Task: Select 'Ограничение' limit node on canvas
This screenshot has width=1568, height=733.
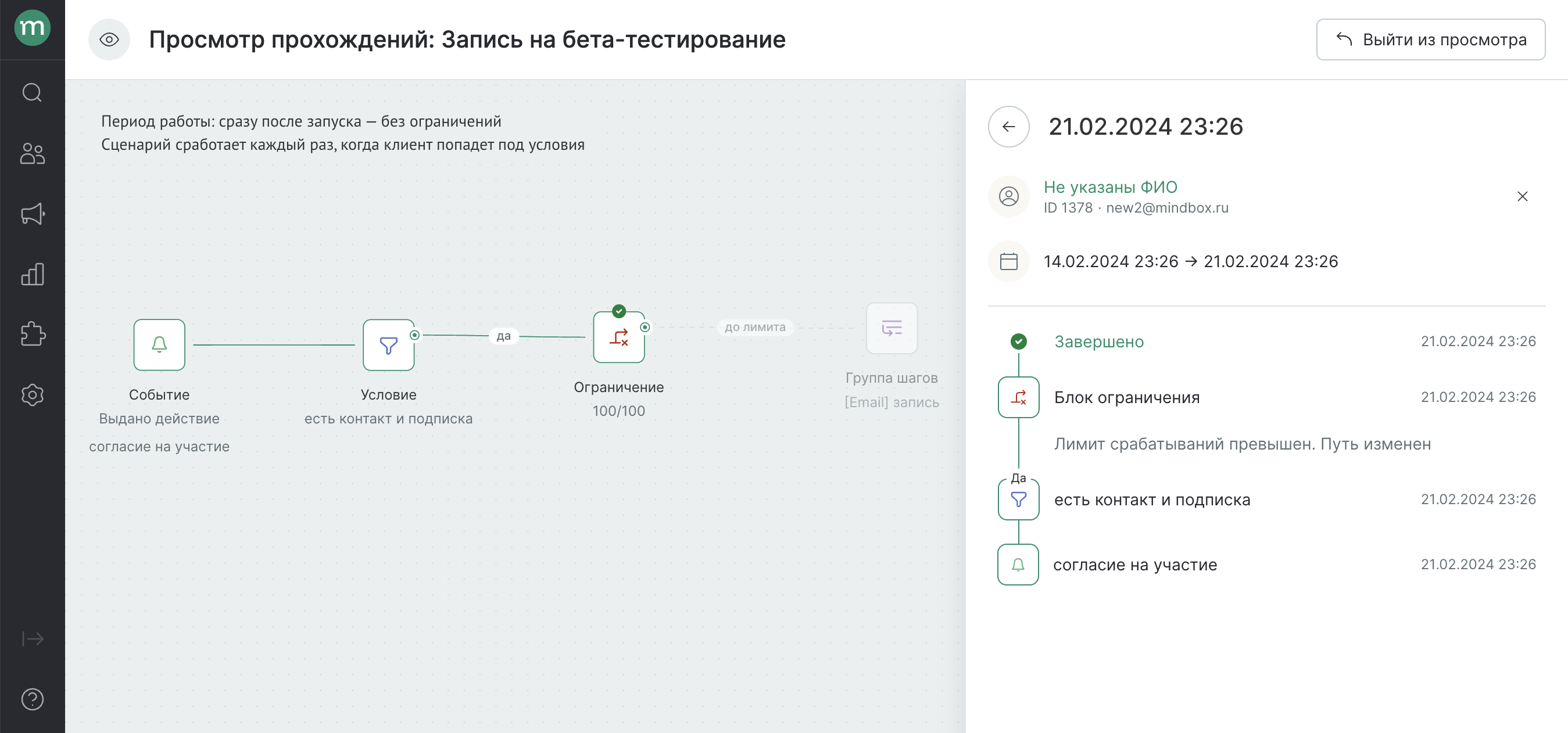Action: pos(619,337)
